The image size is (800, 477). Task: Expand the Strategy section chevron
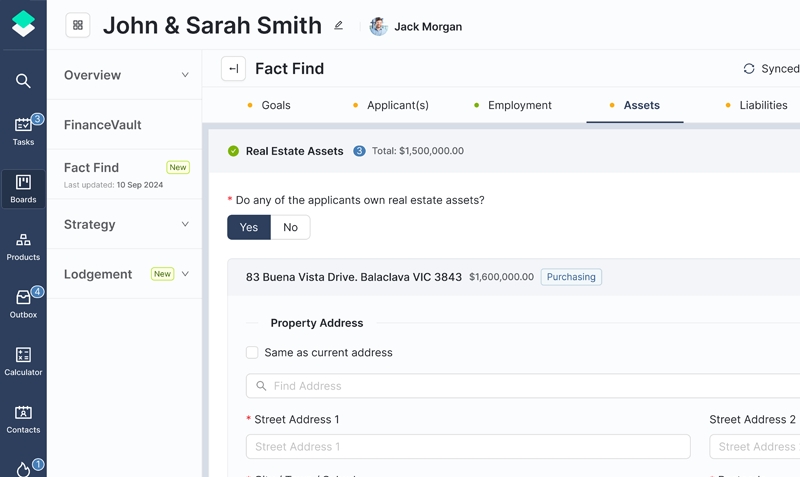pos(185,224)
